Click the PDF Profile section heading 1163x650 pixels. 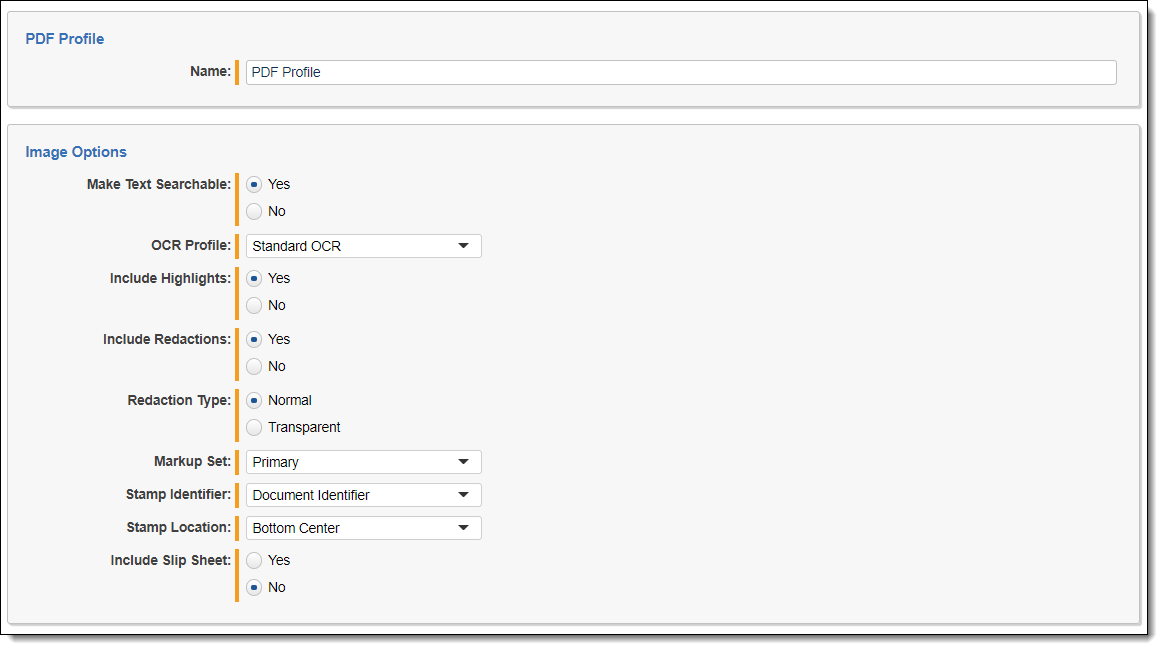pyautogui.click(x=64, y=39)
